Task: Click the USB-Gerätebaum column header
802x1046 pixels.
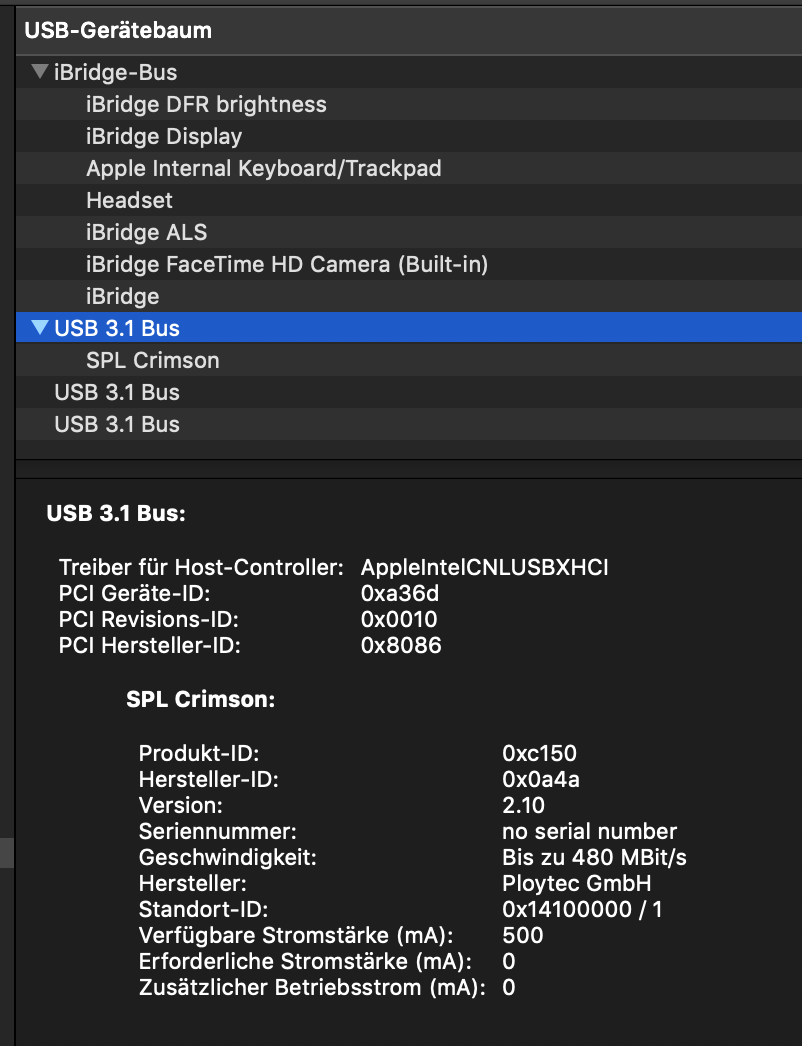Action: (x=118, y=30)
